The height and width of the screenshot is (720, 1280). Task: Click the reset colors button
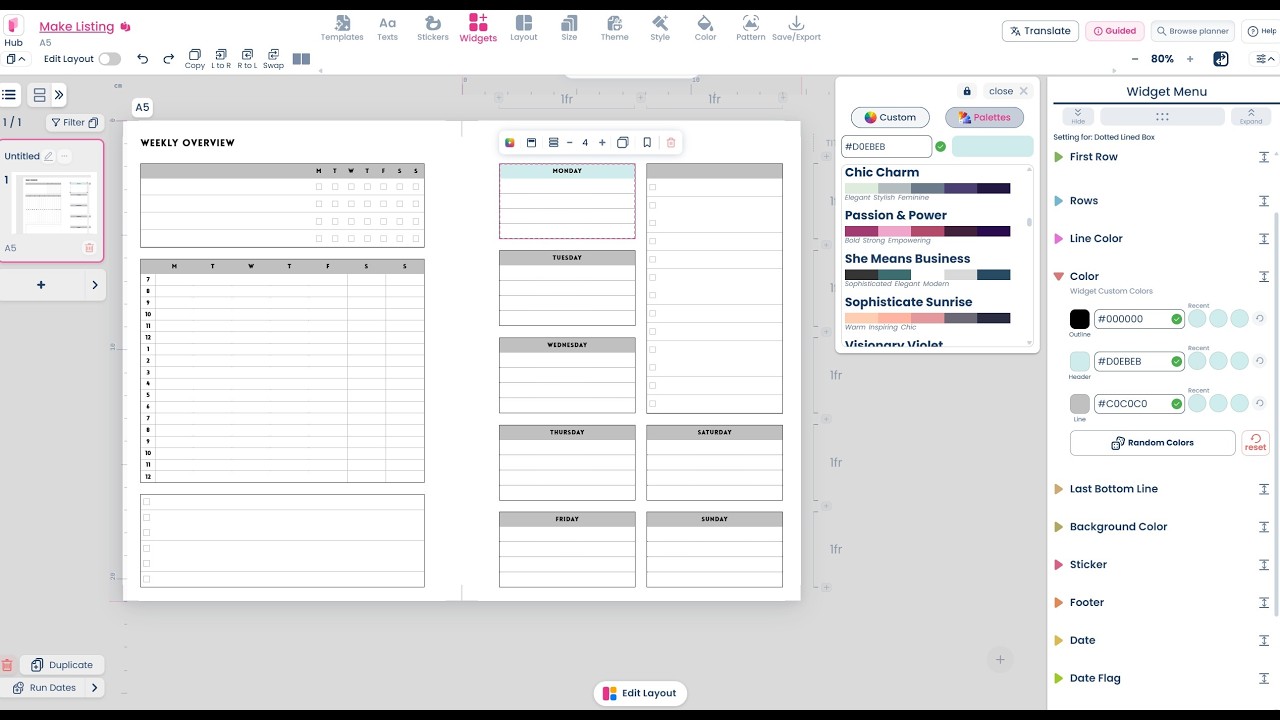coord(1255,443)
